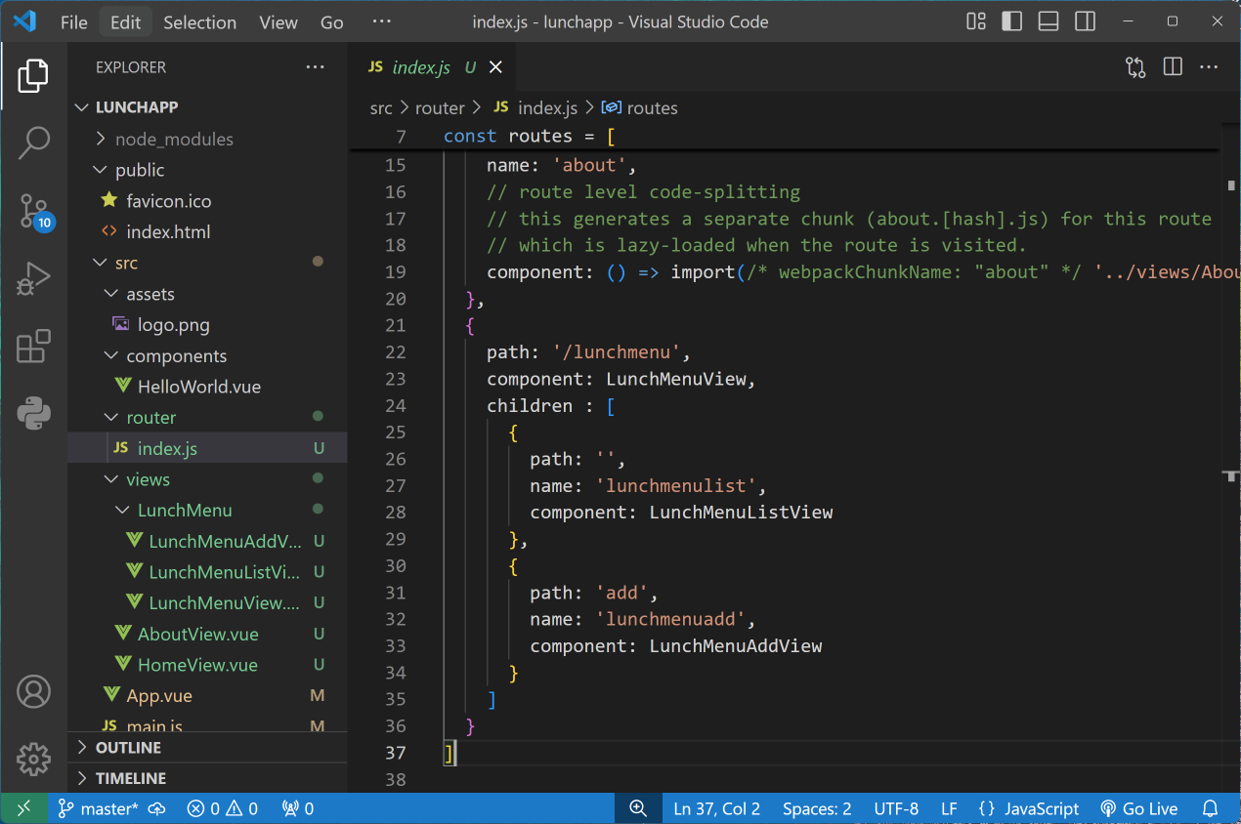Open the Search view in activity bar
The width and height of the screenshot is (1241, 824).
(33, 143)
